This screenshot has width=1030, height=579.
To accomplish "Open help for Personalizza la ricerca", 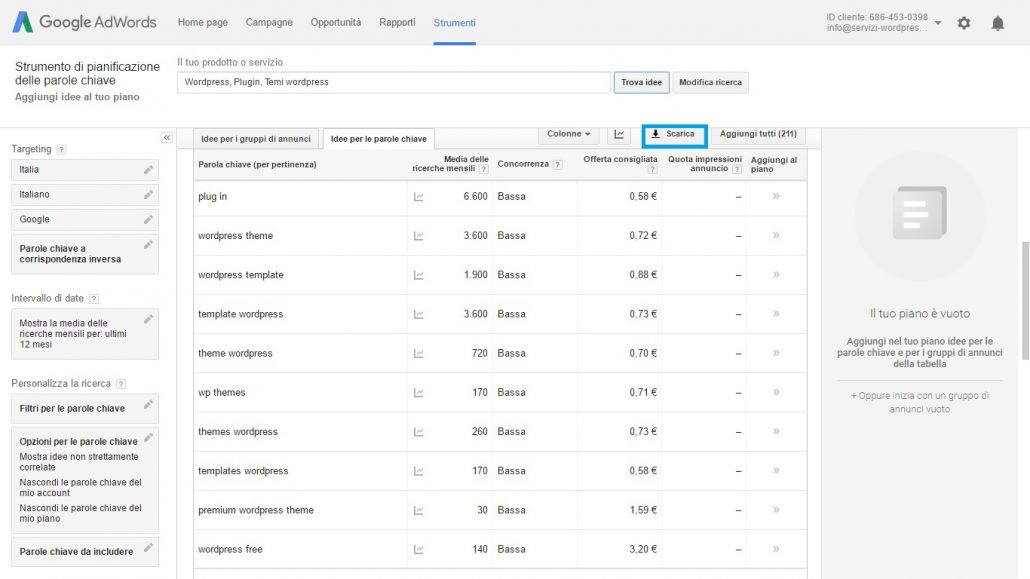I will (x=121, y=384).
